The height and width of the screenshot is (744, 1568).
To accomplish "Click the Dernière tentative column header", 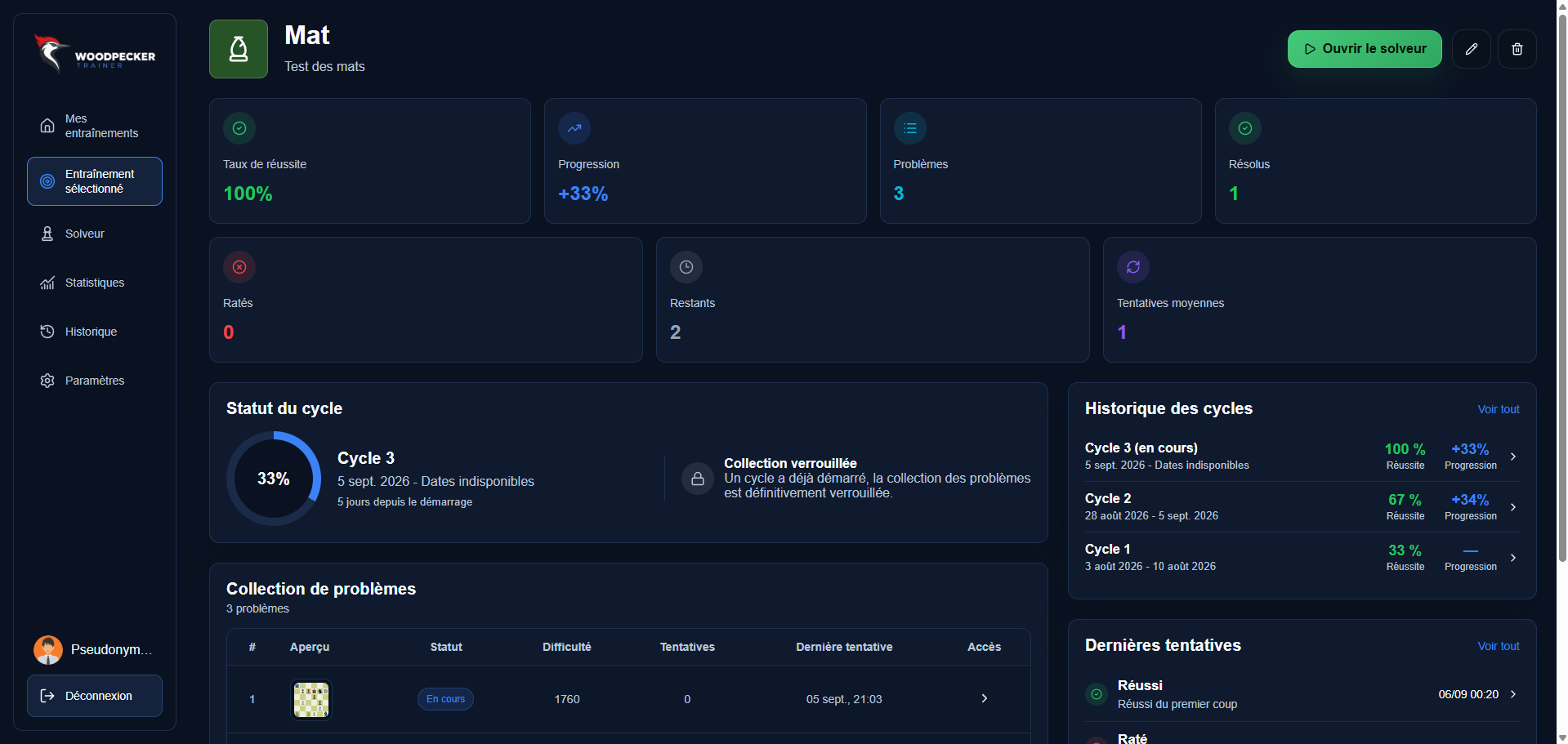I will point(844,647).
